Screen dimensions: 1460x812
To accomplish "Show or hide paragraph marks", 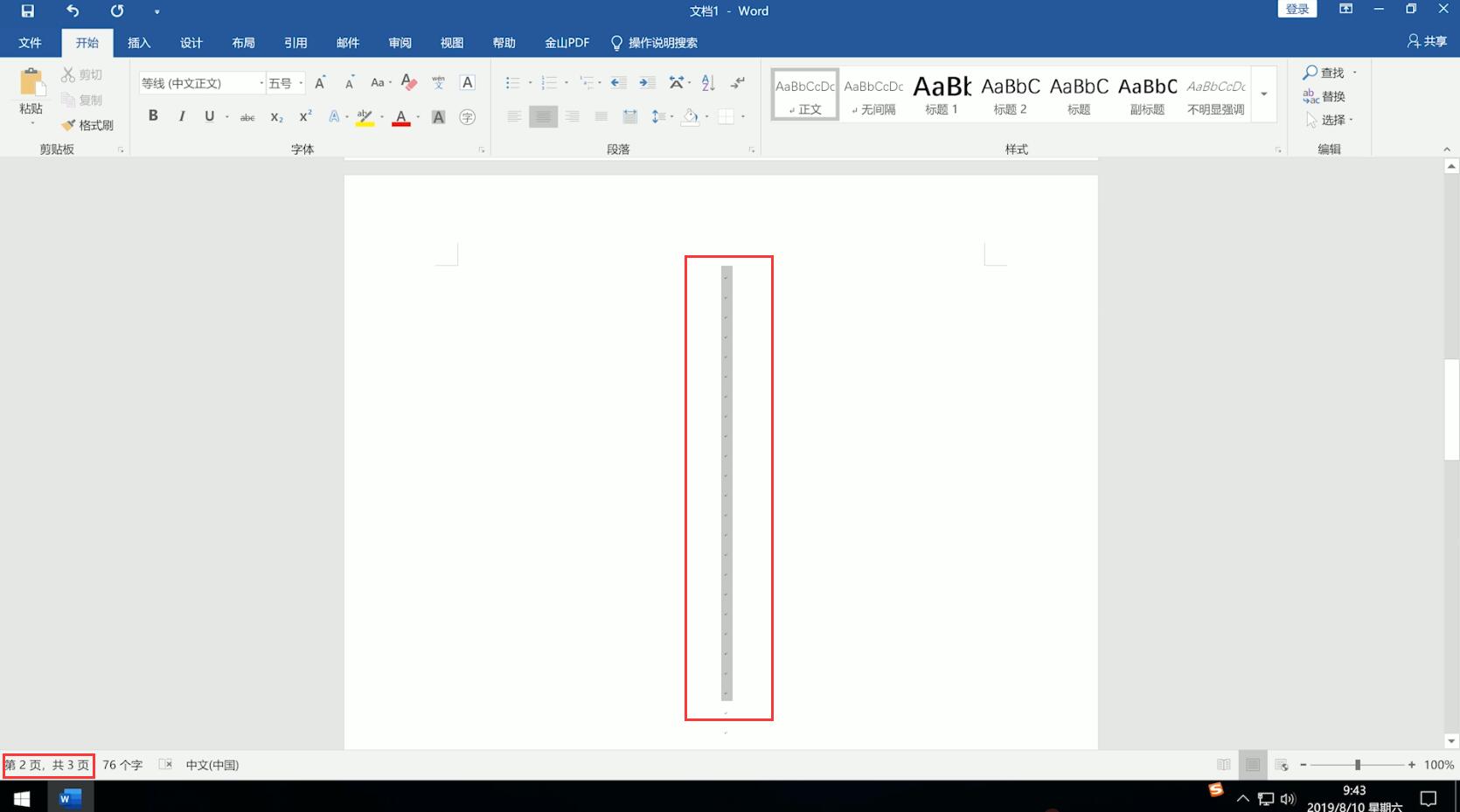I will click(738, 82).
